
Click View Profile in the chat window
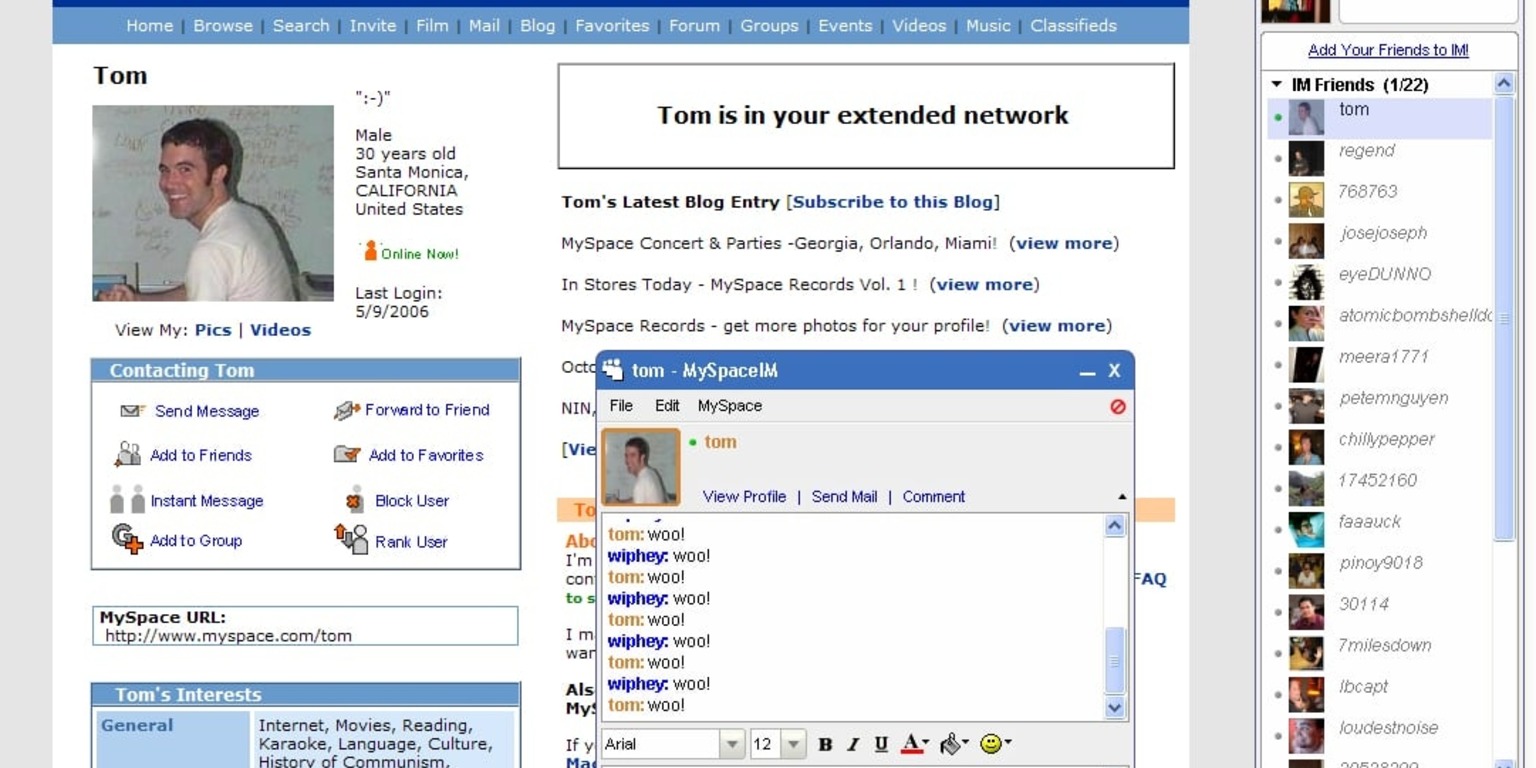click(x=744, y=497)
